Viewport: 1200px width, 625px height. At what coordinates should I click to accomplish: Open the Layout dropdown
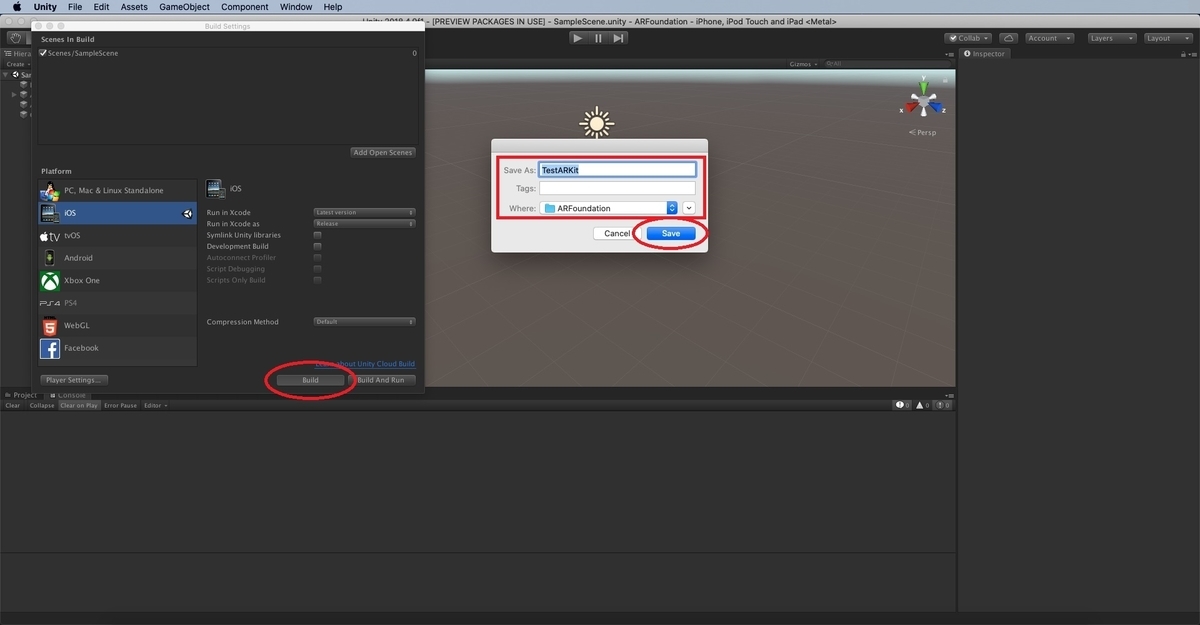pyautogui.click(x=1167, y=38)
